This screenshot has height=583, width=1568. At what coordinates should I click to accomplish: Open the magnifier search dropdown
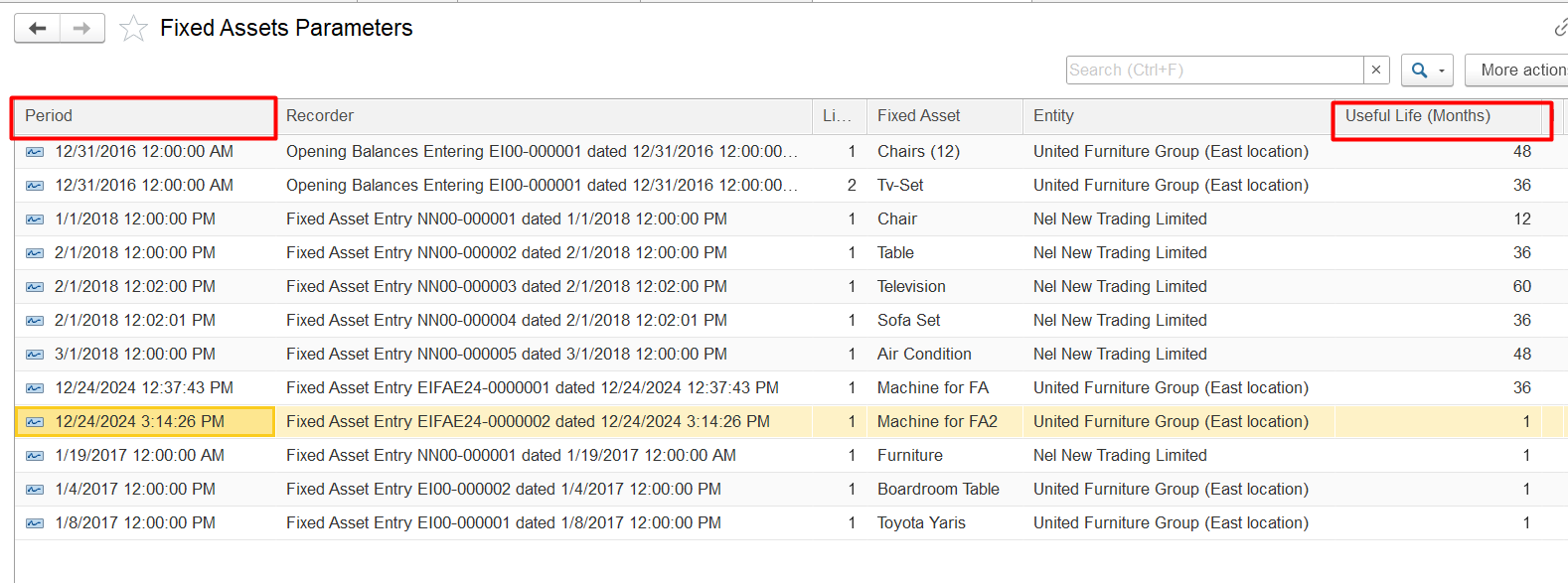[1427, 70]
